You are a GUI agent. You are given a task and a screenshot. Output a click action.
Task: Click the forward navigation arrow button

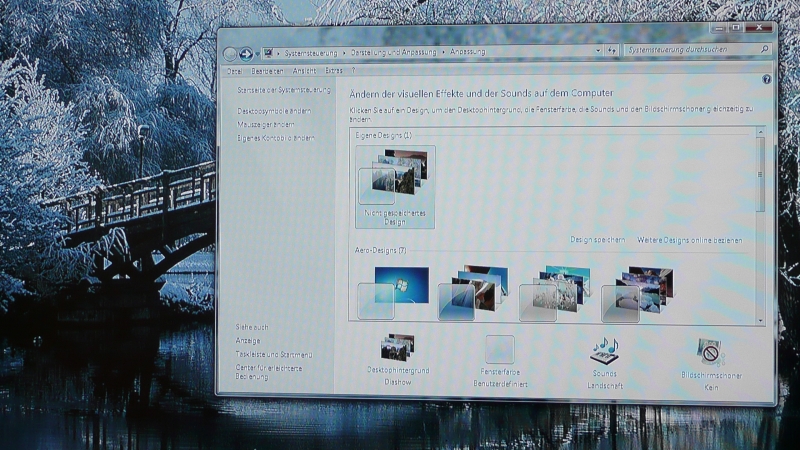pyautogui.click(x=246, y=53)
